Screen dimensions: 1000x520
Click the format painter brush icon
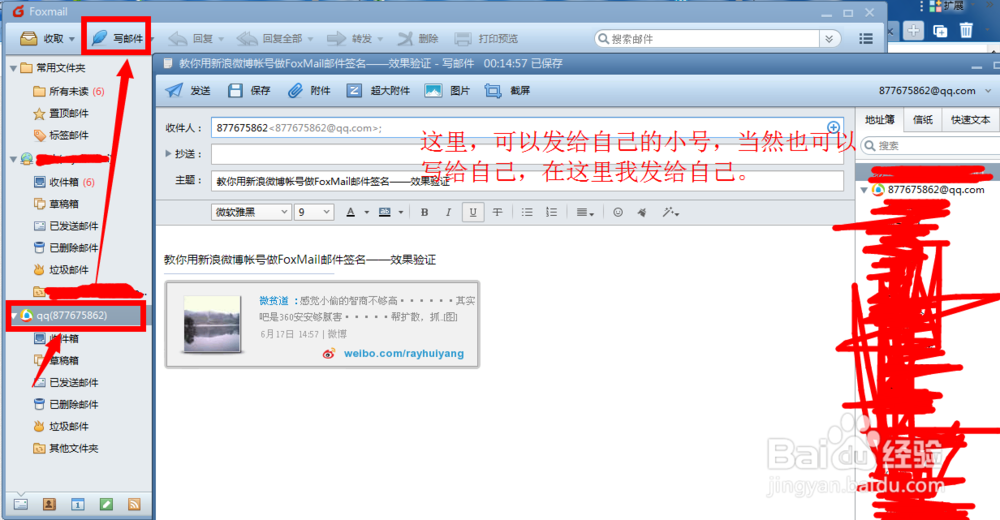[642, 212]
